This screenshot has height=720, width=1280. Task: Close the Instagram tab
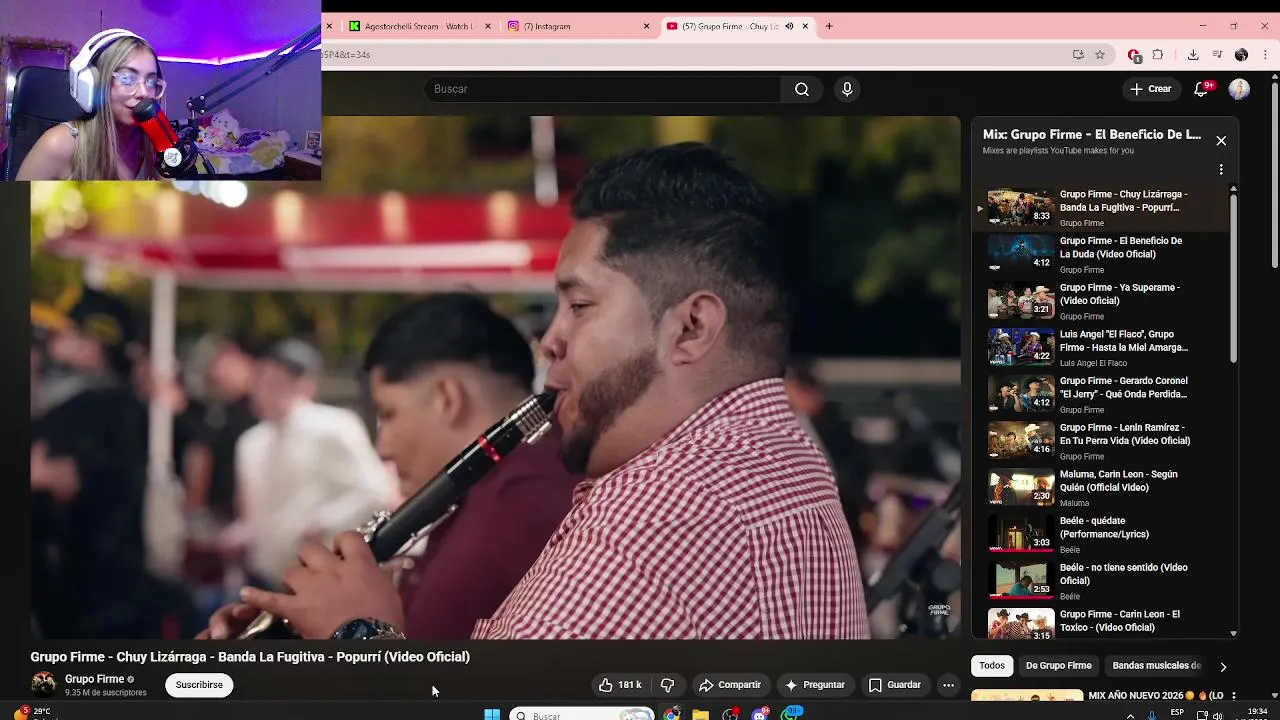646,26
